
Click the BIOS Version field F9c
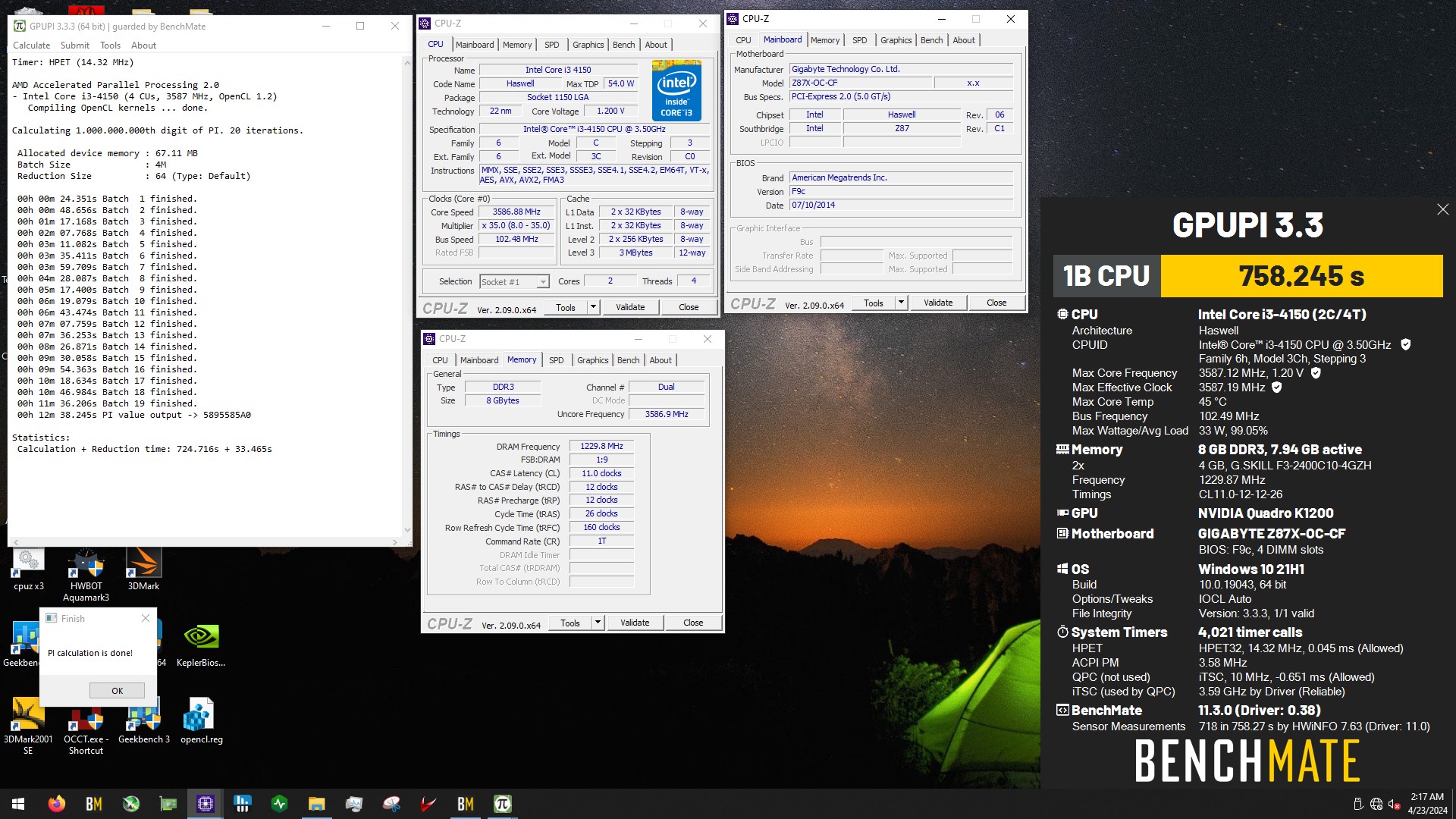(x=901, y=191)
